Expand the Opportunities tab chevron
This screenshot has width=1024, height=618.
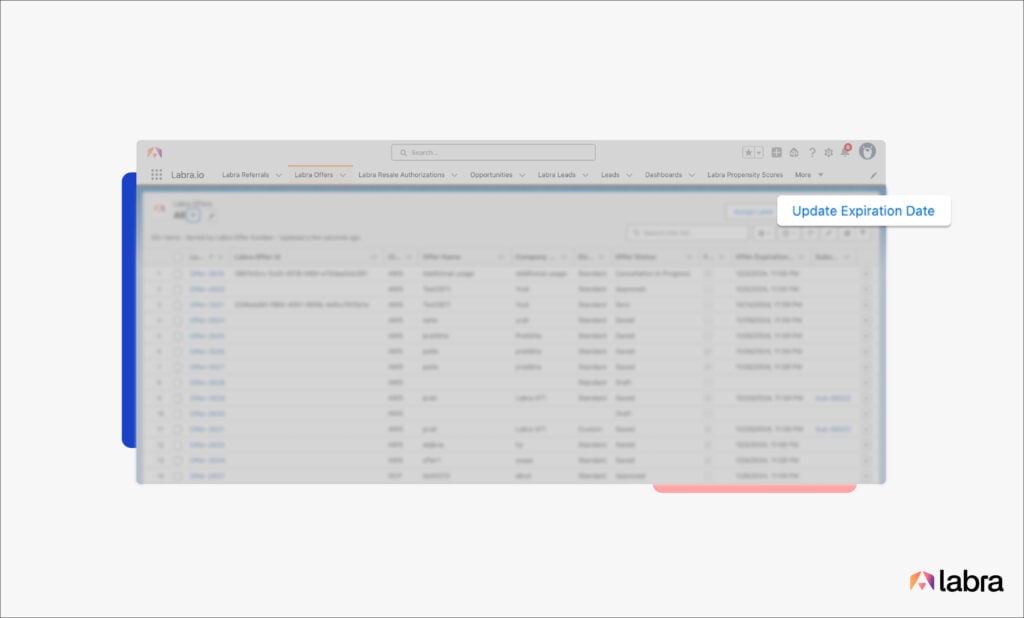pos(522,175)
